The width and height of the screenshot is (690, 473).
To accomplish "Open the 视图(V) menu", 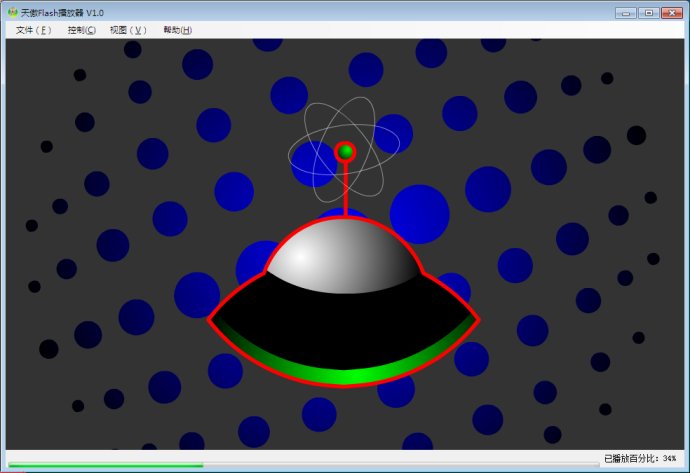I will (x=128, y=30).
